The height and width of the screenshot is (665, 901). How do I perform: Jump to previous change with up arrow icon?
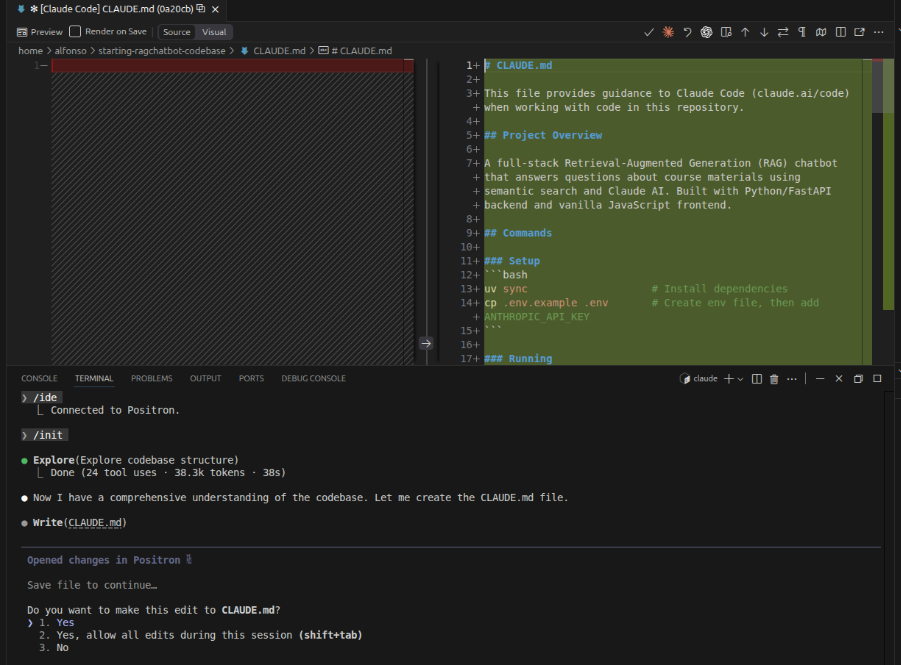pos(744,32)
